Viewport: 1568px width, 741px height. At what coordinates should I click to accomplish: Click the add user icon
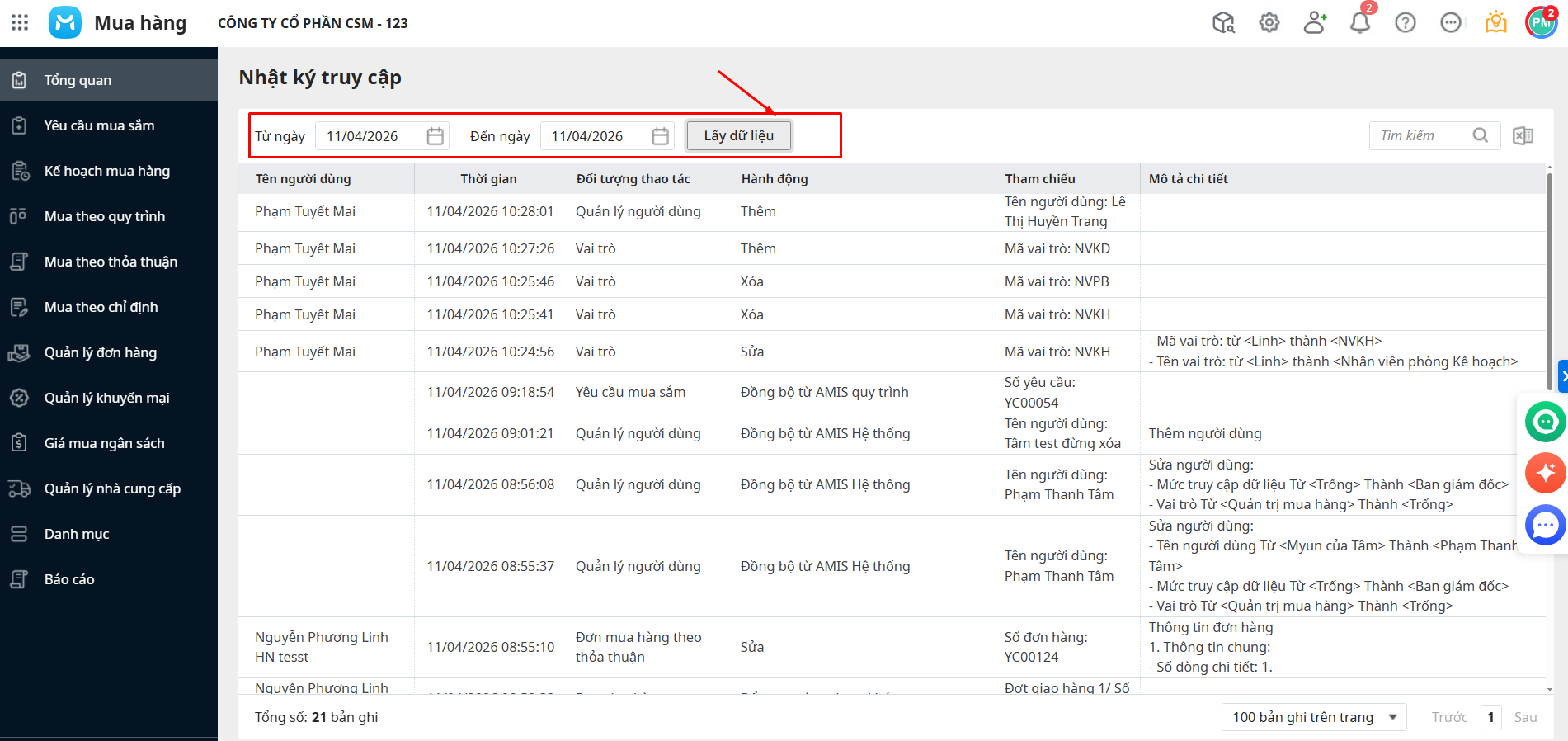click(1315, 22)
